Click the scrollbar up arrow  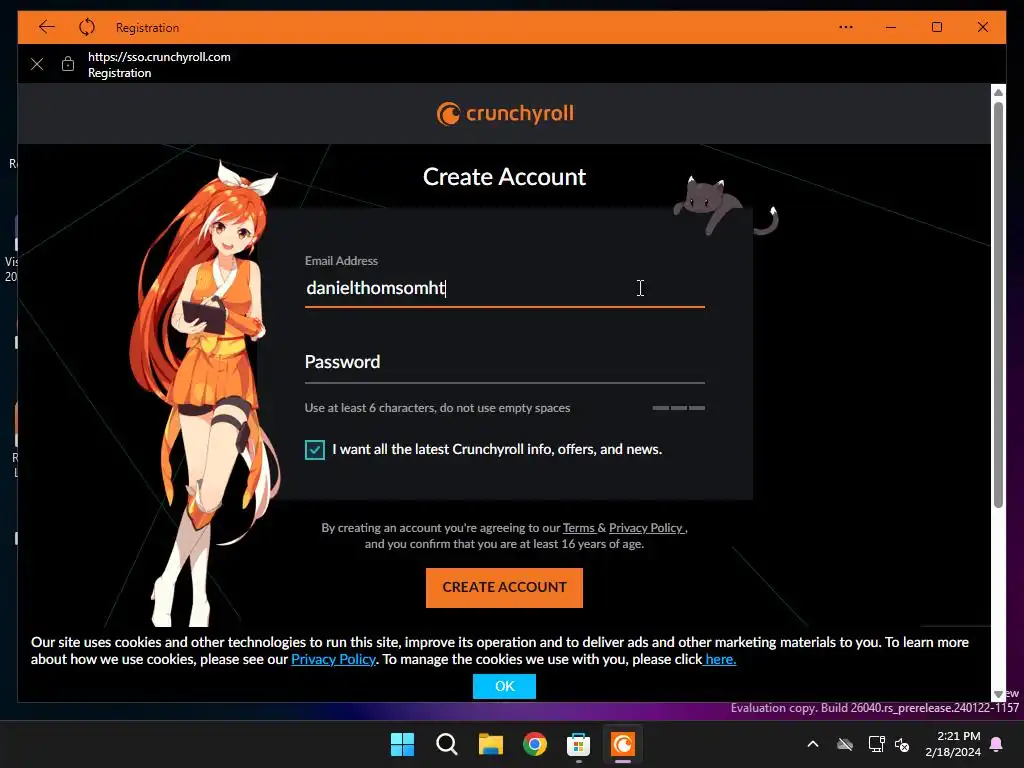[998, 92]
